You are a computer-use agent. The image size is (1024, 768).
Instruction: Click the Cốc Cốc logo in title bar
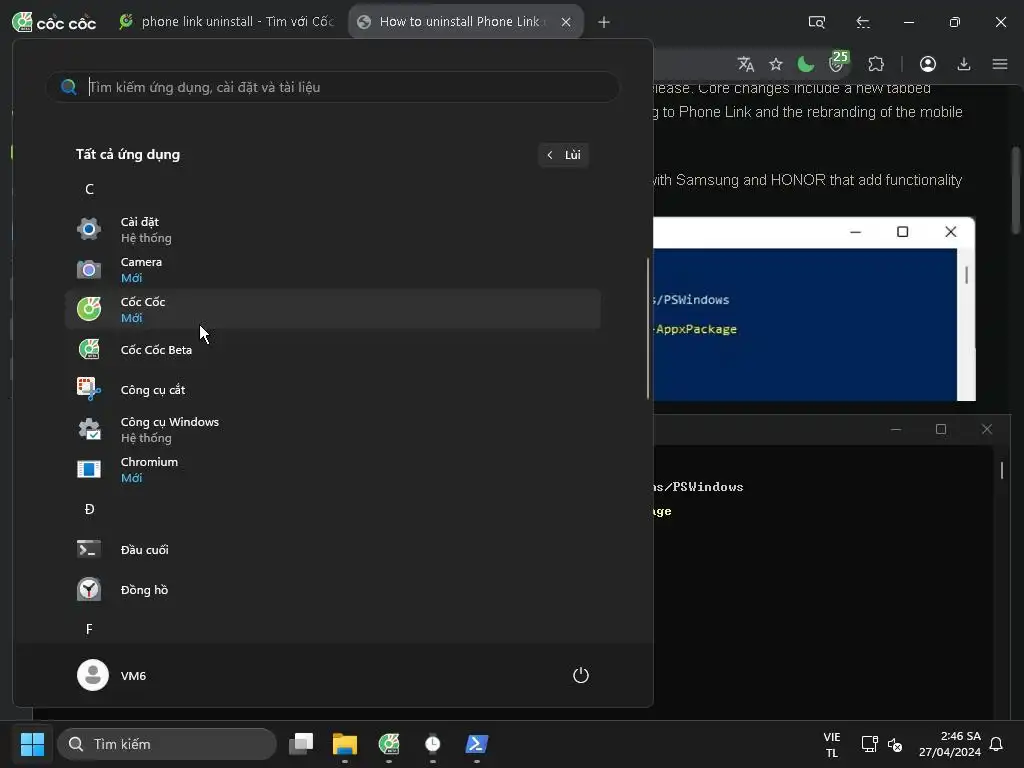[54, 22]
